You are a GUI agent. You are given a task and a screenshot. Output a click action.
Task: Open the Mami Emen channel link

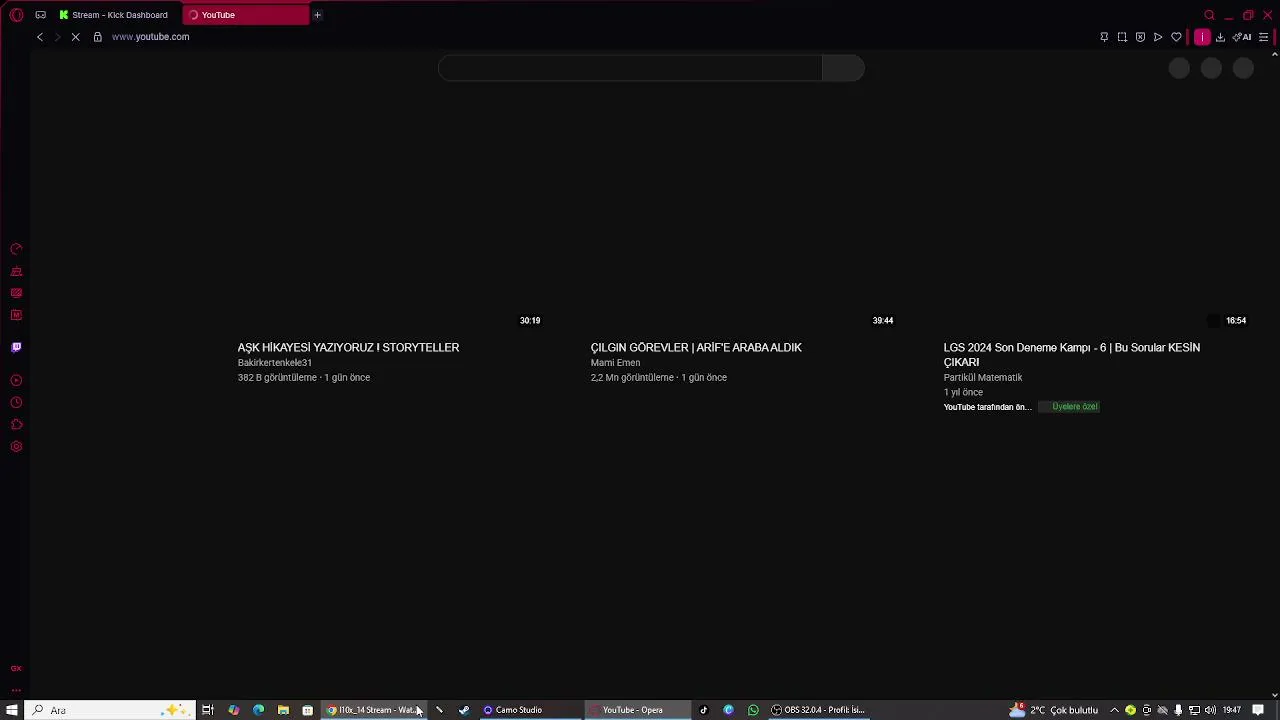pos(615,363)
